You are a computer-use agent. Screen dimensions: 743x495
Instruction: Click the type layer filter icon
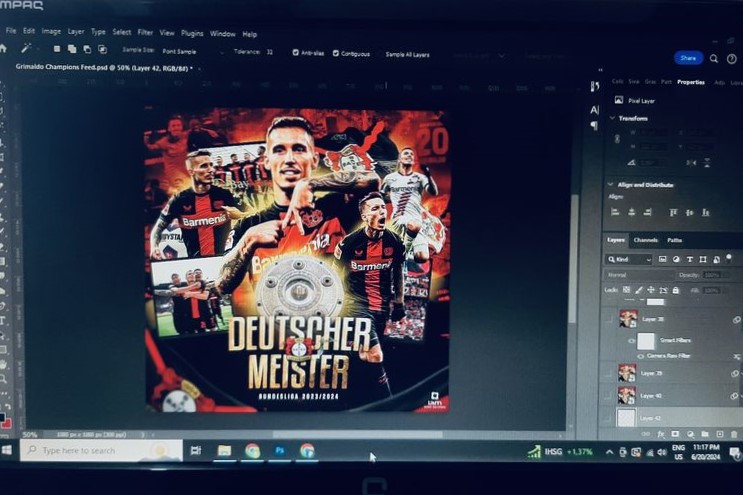(x=692, y=259)
